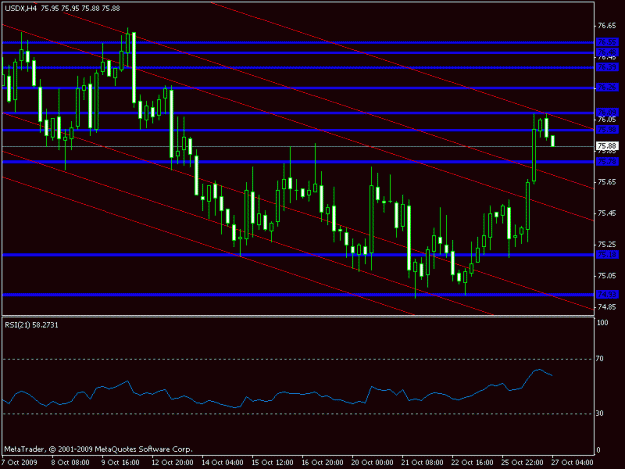The width and height of the screenshot is (625, 469).
Task: Click the RSI scale value 100
Action: [x=602, y=322]
